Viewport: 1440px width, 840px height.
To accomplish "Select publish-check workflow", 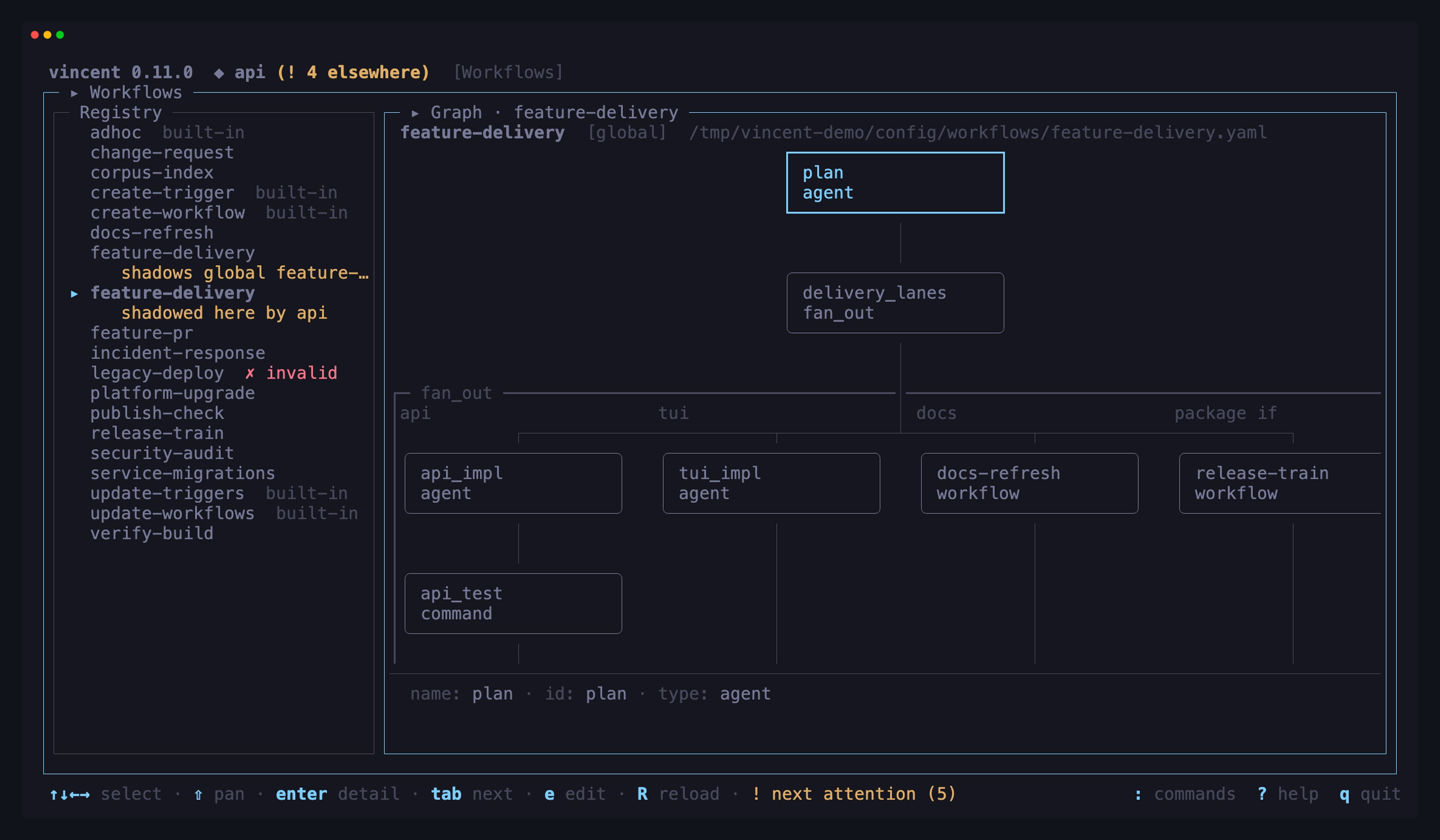I will click(157, 413).
